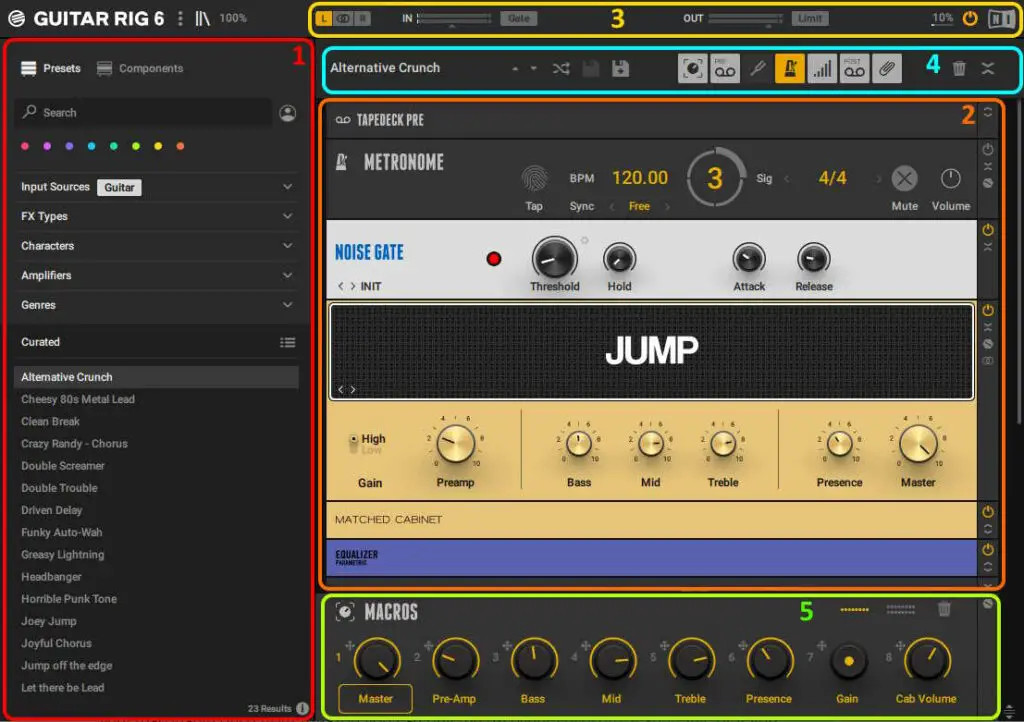Toggle the Equalizer power button
Viewport: 1024px width, 722px height.
pyautogui.click(x=988, y=550)
